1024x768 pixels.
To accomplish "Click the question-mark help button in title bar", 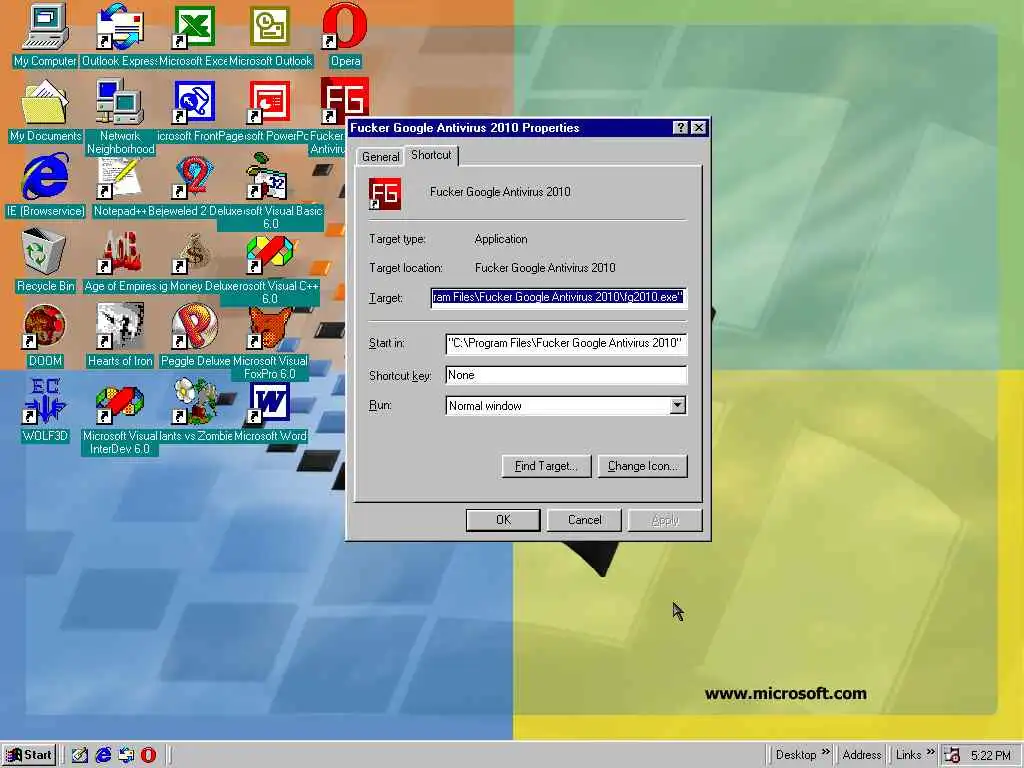I will tap(680, 127).
